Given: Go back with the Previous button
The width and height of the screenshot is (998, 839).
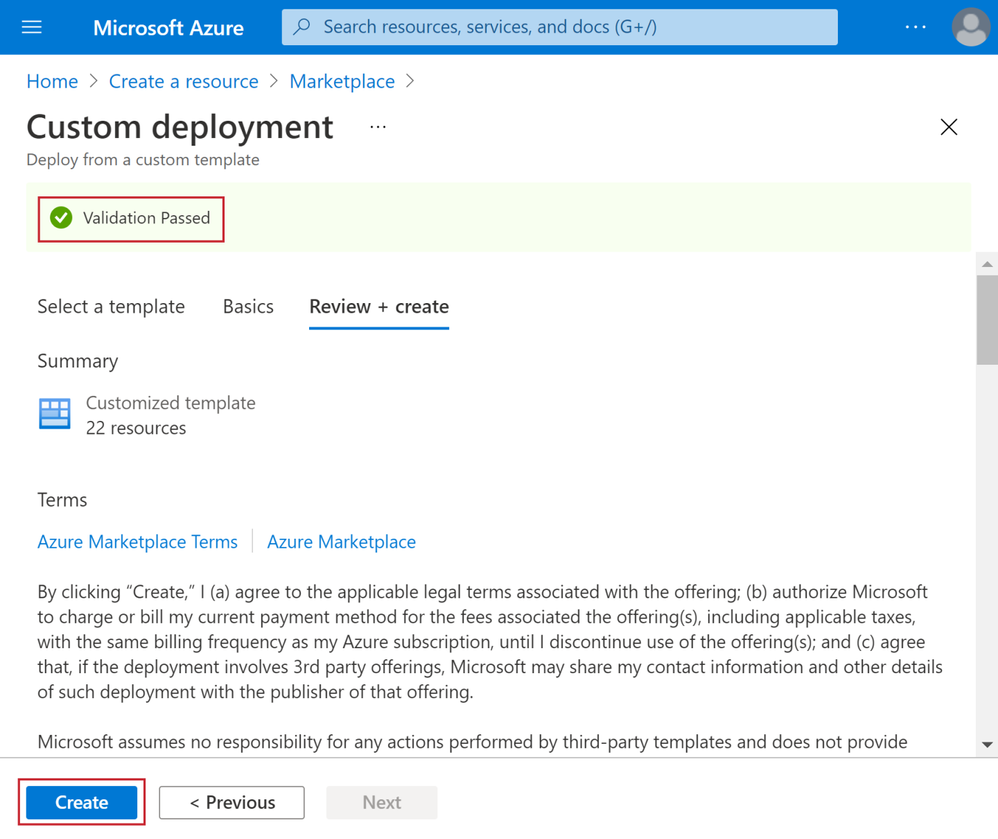Looking at the screenshot, I should click(232, 802).
